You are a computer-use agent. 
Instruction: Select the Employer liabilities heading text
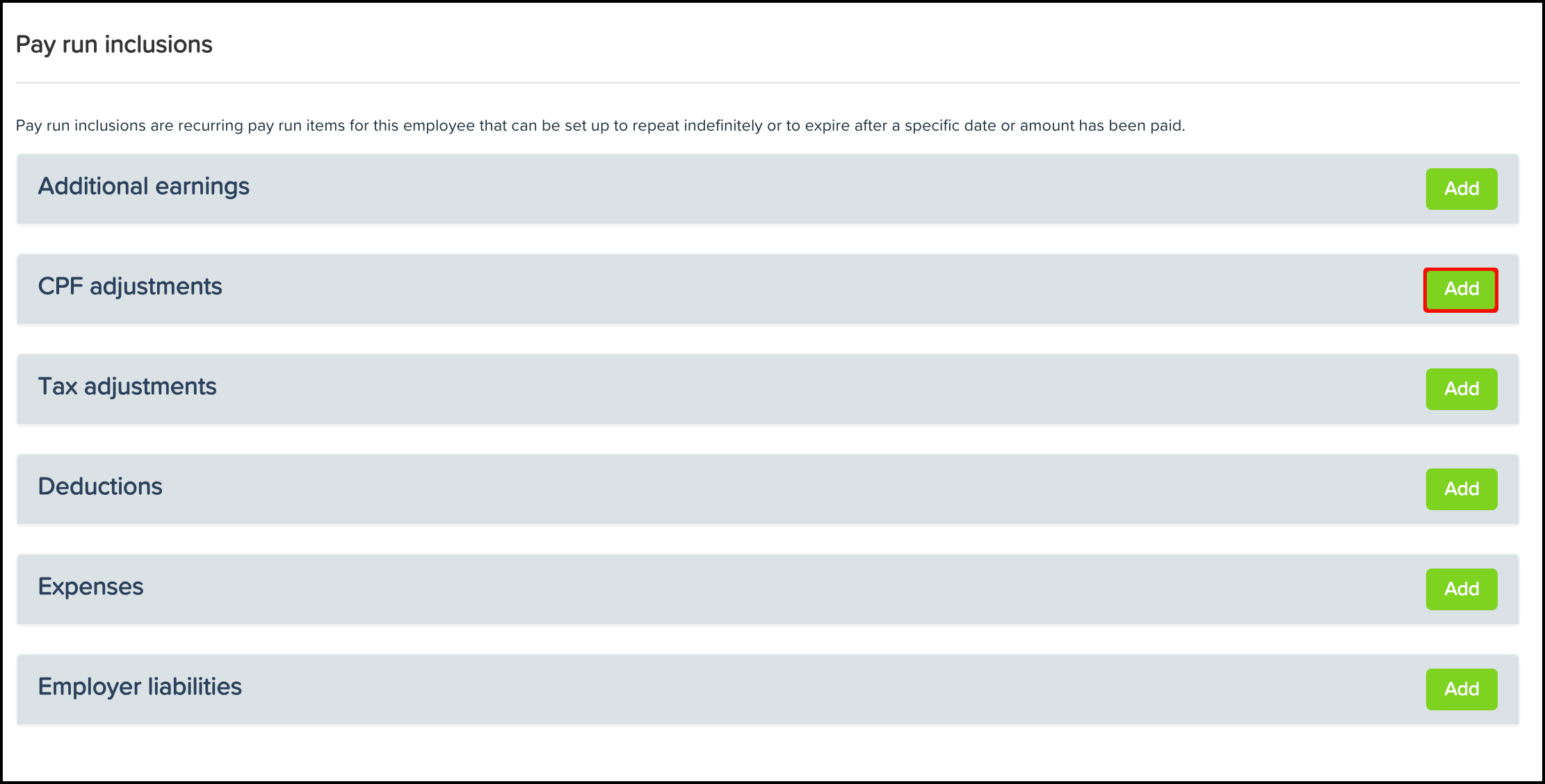(x=140, y=687)
